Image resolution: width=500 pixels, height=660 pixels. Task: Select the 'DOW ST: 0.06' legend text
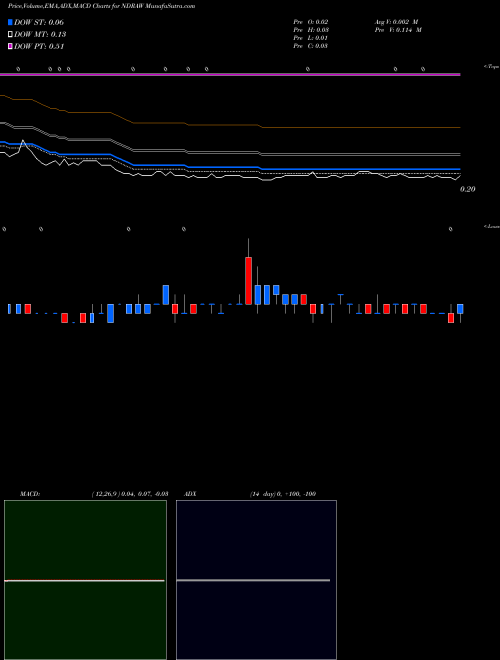click(x=39, y=22)
